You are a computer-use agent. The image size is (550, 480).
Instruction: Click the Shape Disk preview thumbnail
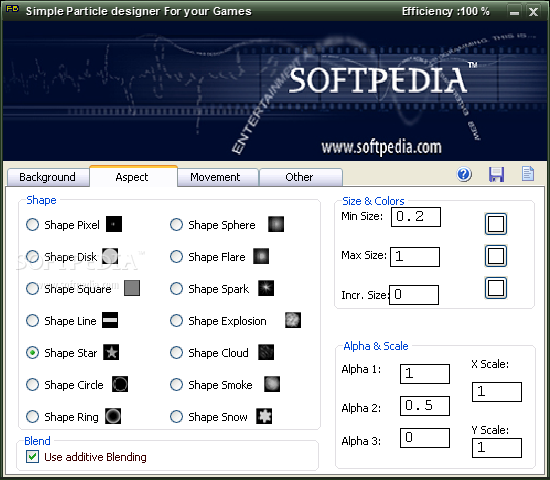coord(110,256)
